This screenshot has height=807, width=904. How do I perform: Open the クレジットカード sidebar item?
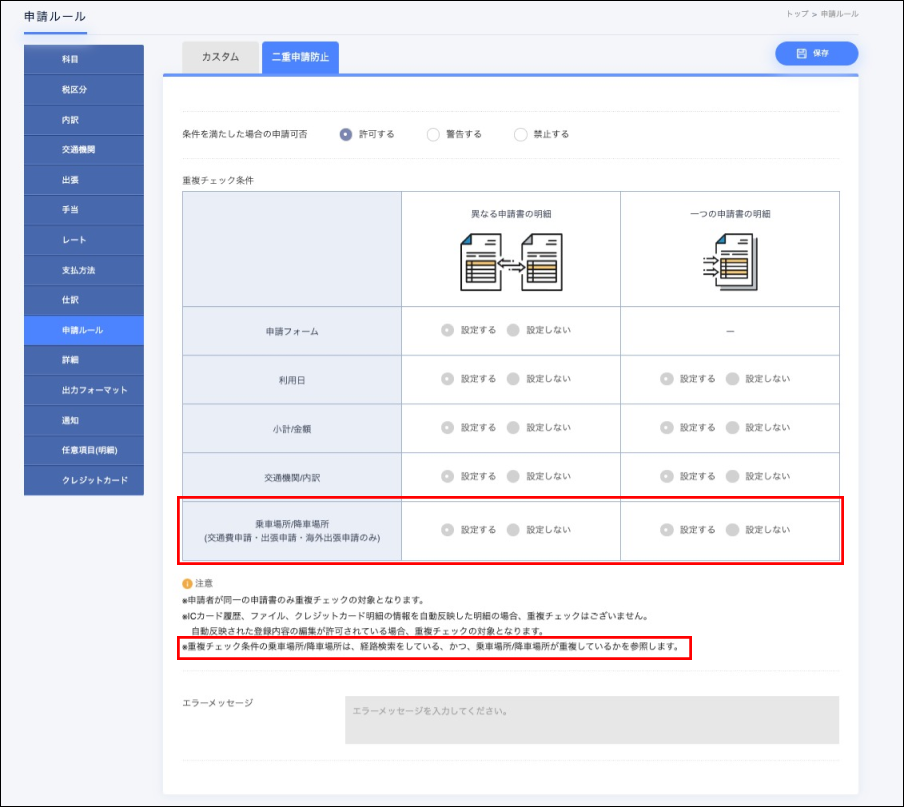coord(84,480)
